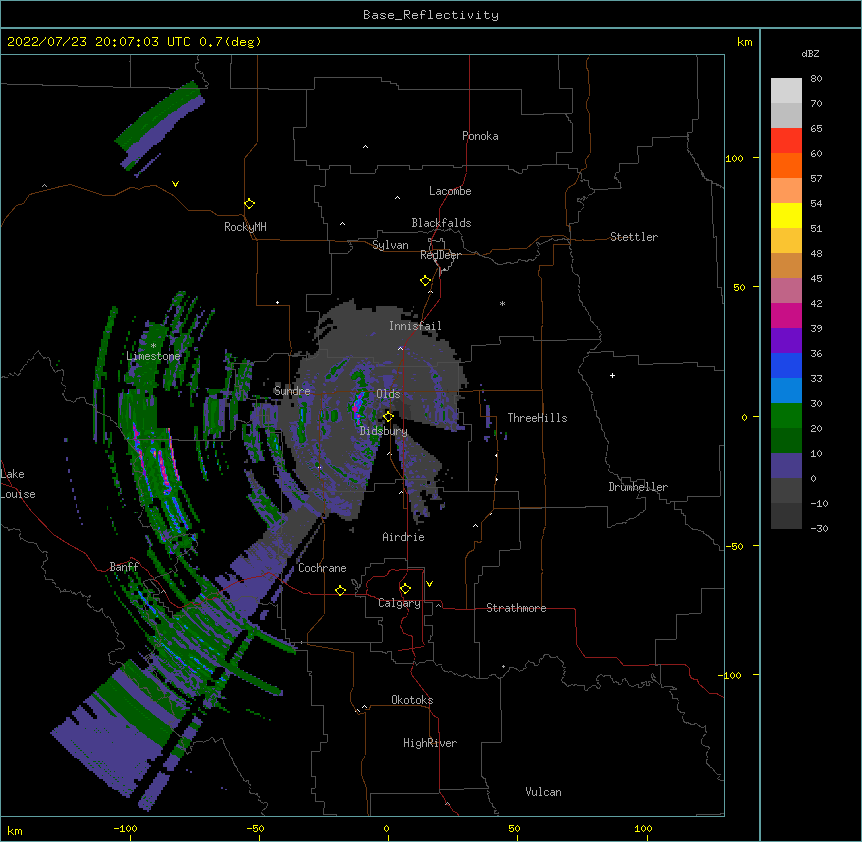Click the Stettler city label
862x842 pixels.
tap(634, 237)
